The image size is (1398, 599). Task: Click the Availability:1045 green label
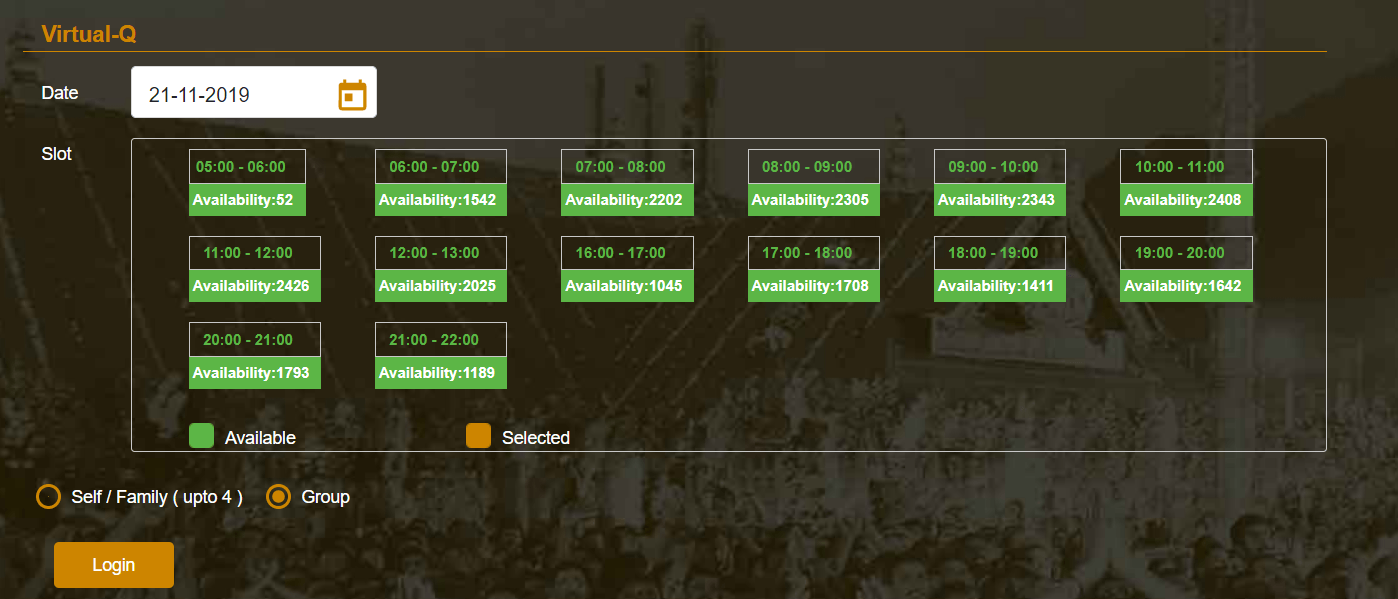[x=627, y=286]
